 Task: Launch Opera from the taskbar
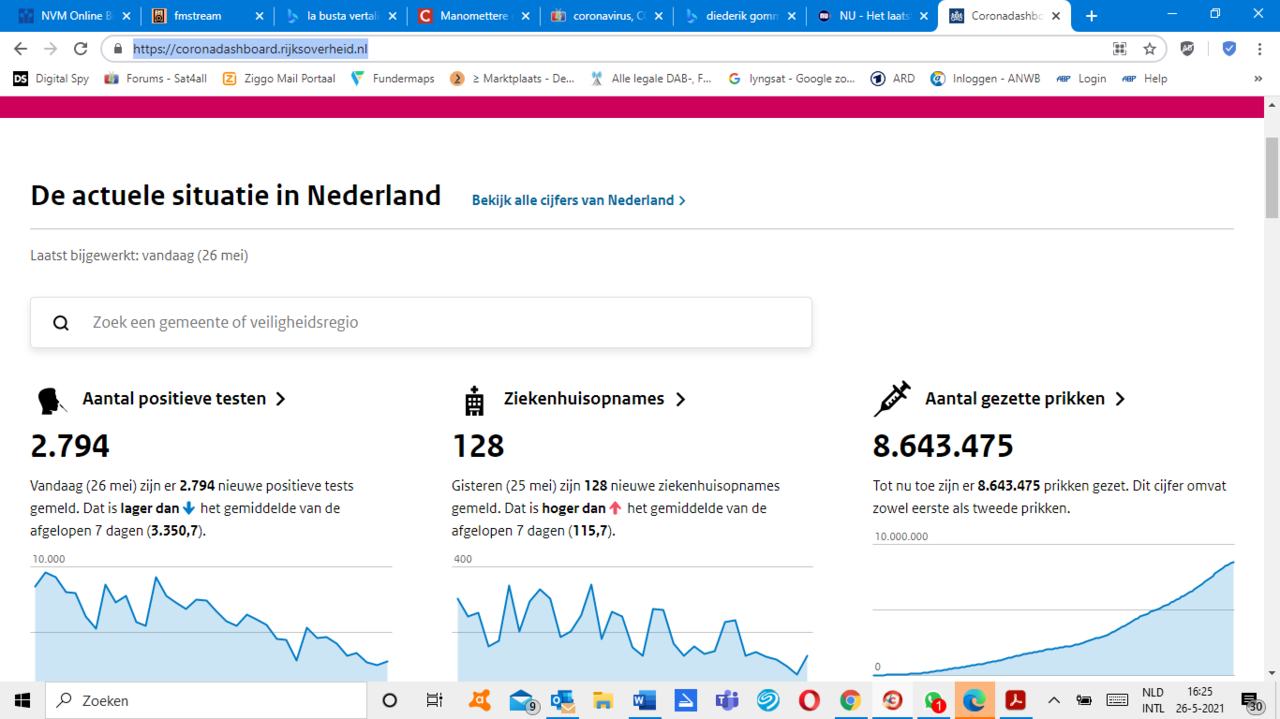point(808,700)
